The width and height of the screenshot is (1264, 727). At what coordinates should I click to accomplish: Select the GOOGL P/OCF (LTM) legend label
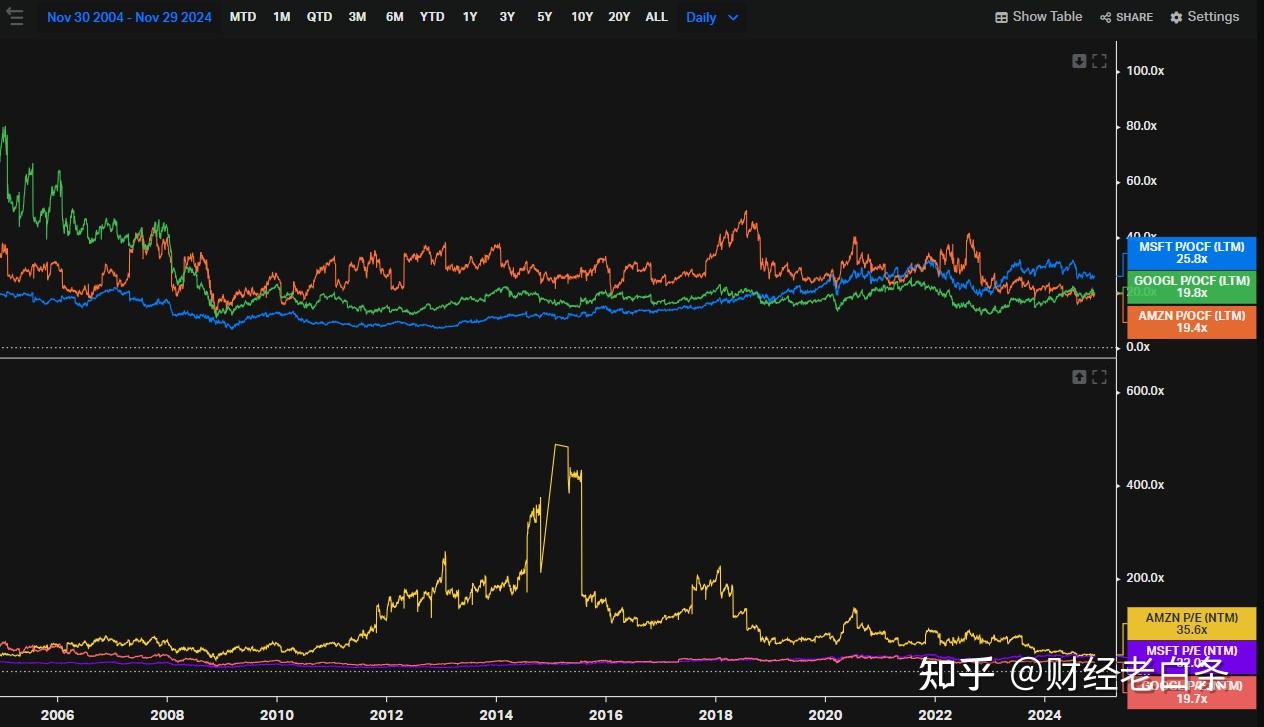click(x=1192, y=287)
